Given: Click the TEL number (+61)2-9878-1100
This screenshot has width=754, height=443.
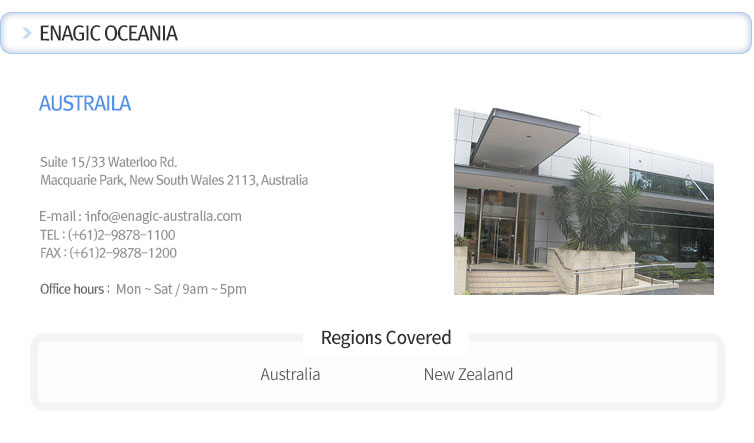Looking at the screenshot, I should tap(122, 235).
